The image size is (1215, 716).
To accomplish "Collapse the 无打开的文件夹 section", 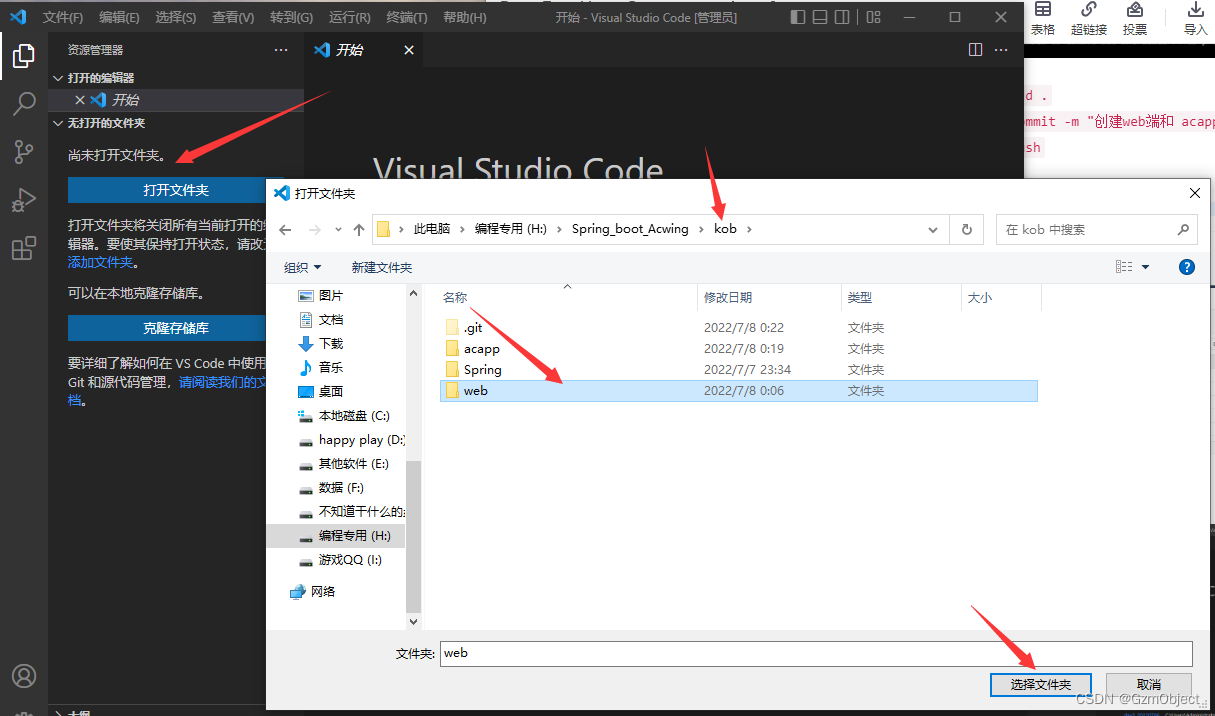I will pos(59,123).
